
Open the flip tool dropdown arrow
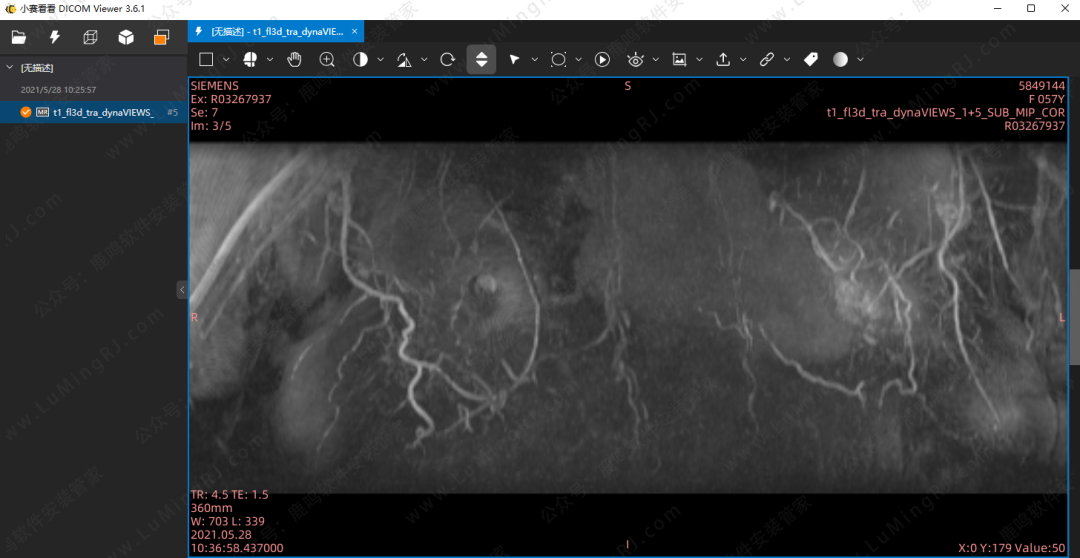point(424,60)
